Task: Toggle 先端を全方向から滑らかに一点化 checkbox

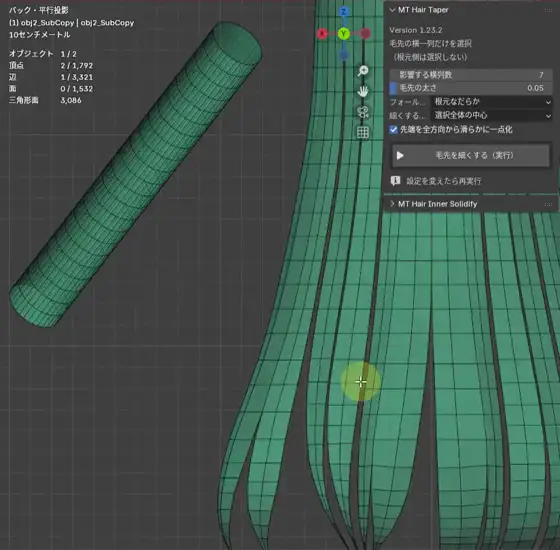Action: click(x=393, y=129)
